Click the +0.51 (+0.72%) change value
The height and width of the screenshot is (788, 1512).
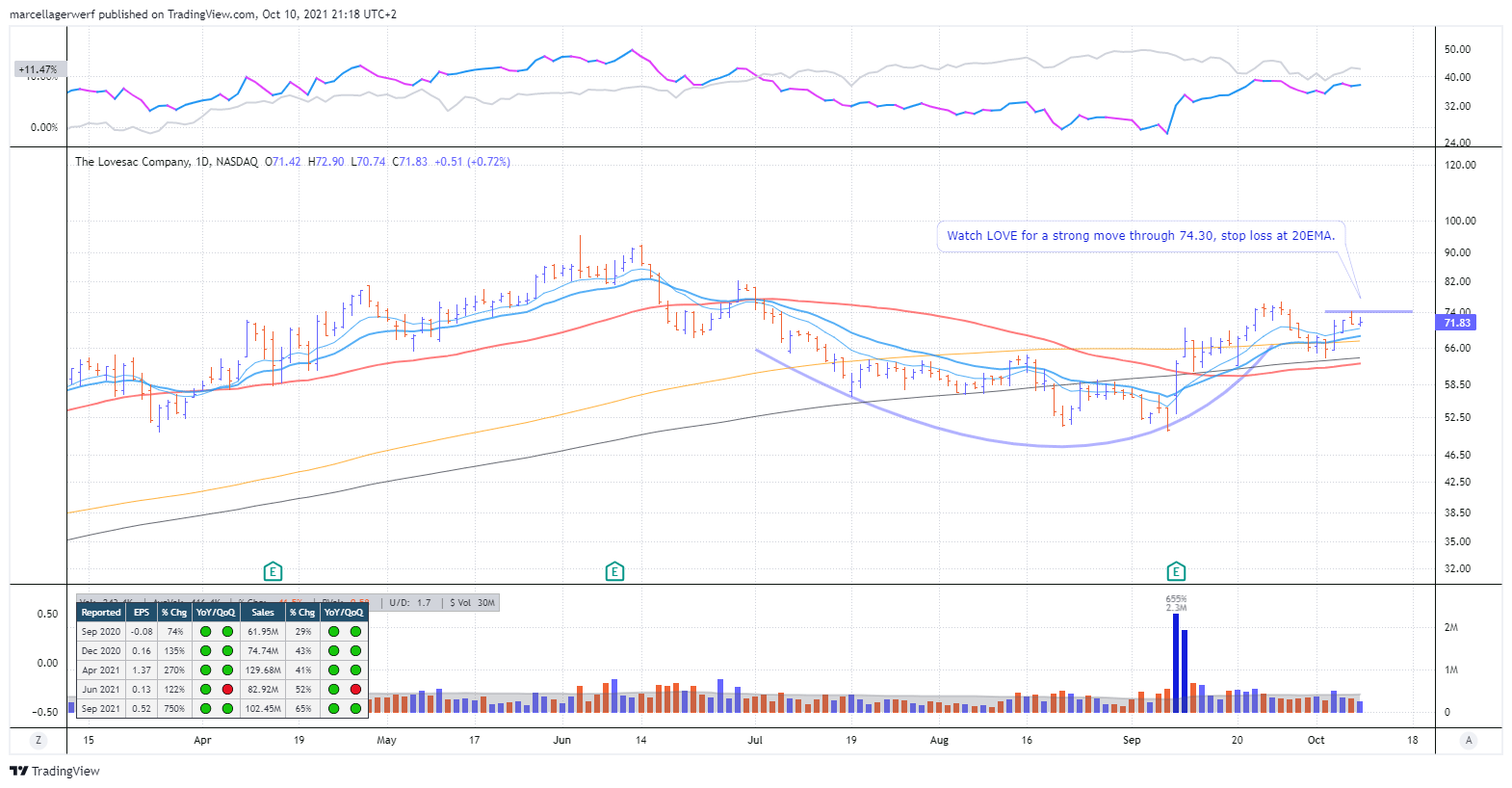click(472, 162)
